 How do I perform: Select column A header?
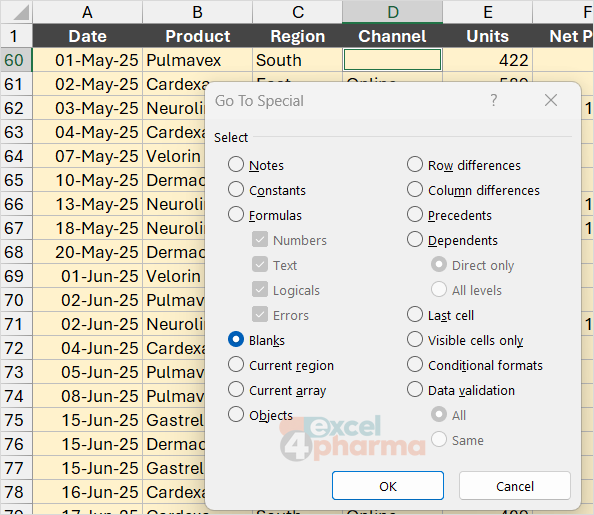click(88, 12)
